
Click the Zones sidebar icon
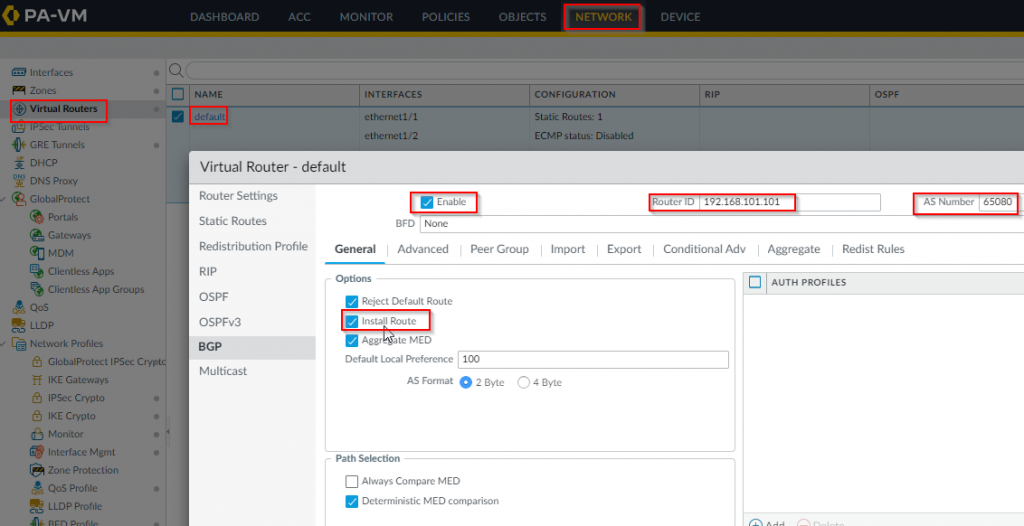point(19,90)
